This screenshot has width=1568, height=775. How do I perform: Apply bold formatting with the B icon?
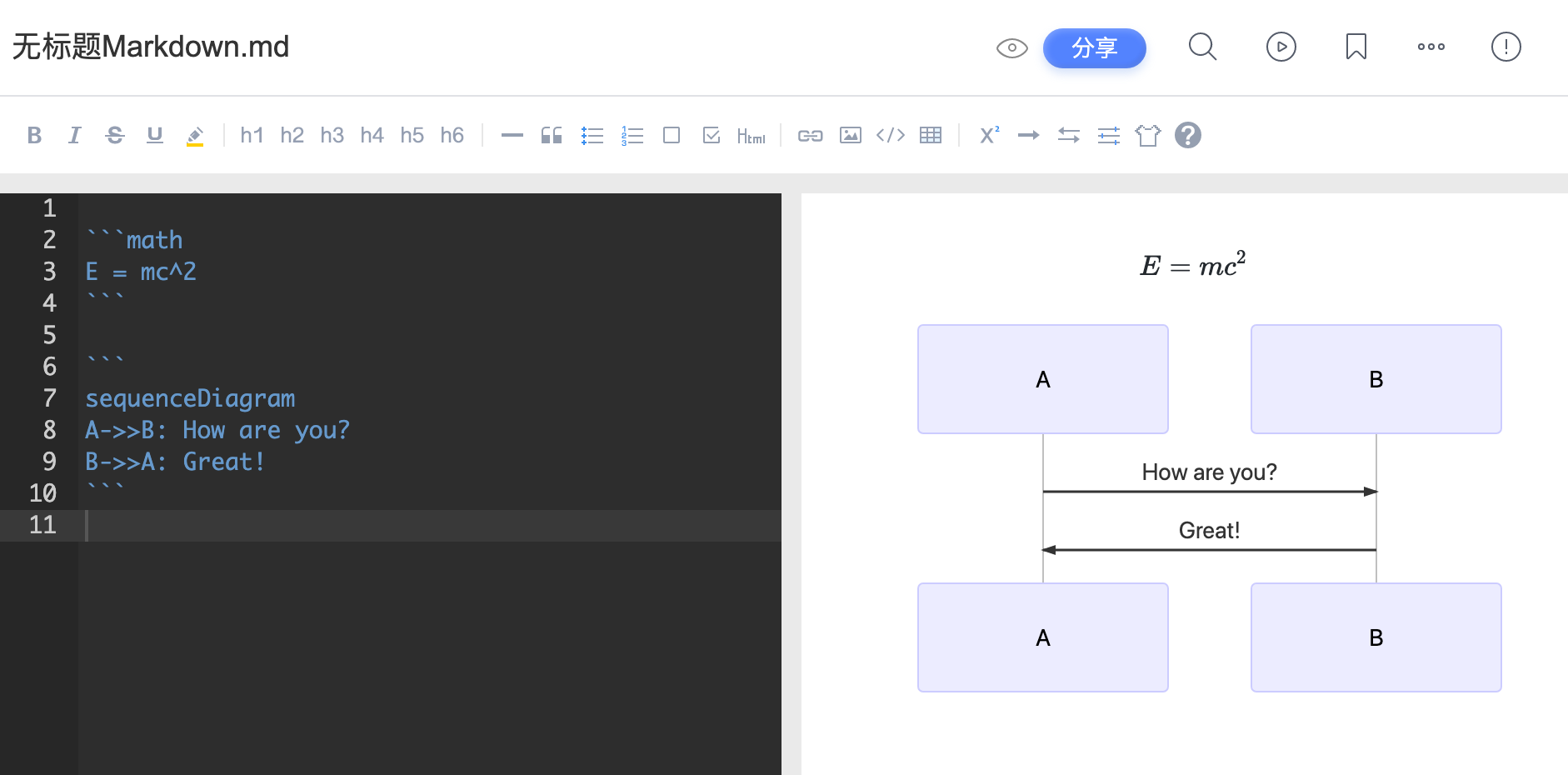click(x=34, y=135)
